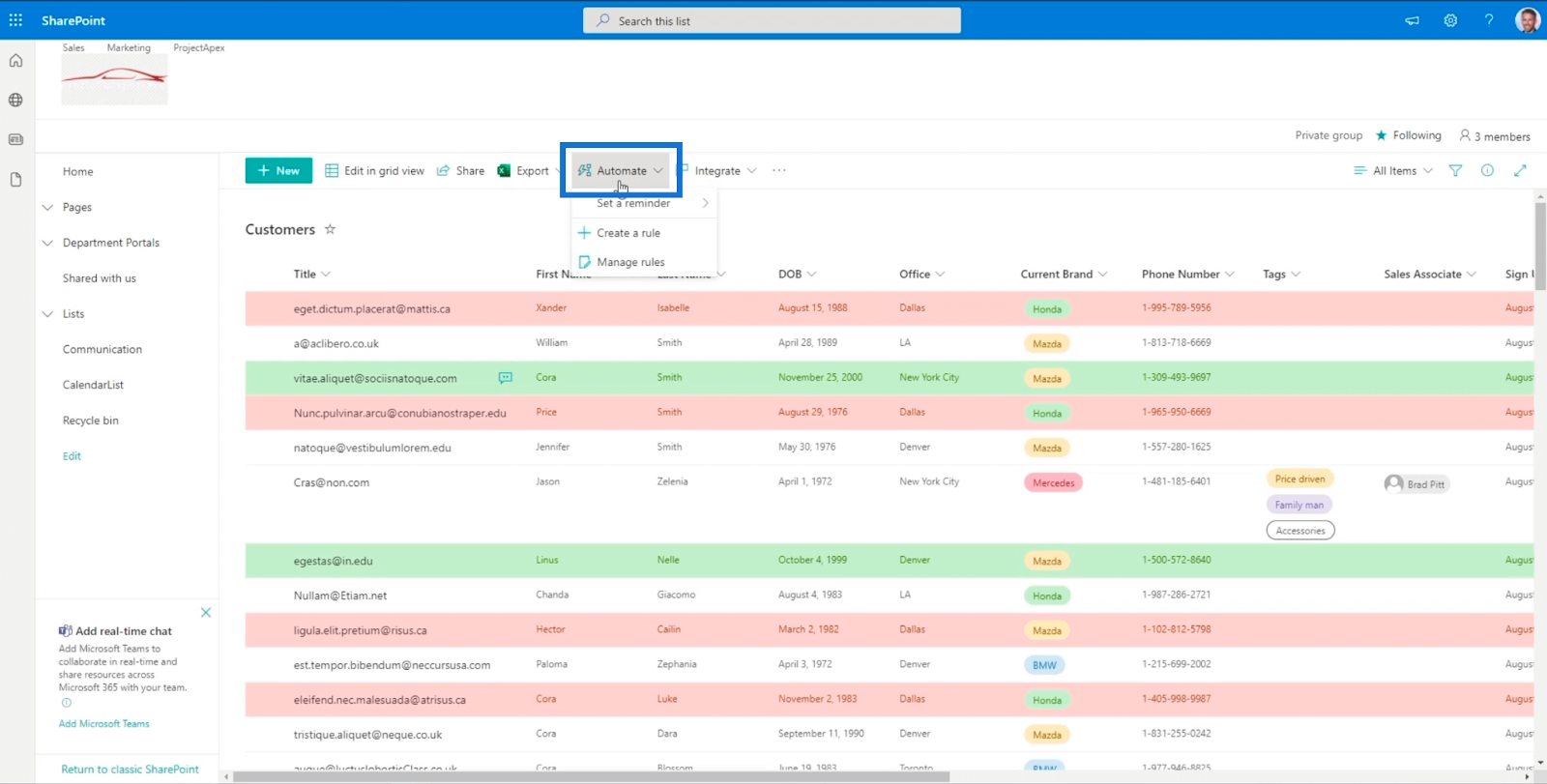The image size is (1547, 784).
Task: Click the Search this list box
Action: pyautogui.click(x=772, y=20)
